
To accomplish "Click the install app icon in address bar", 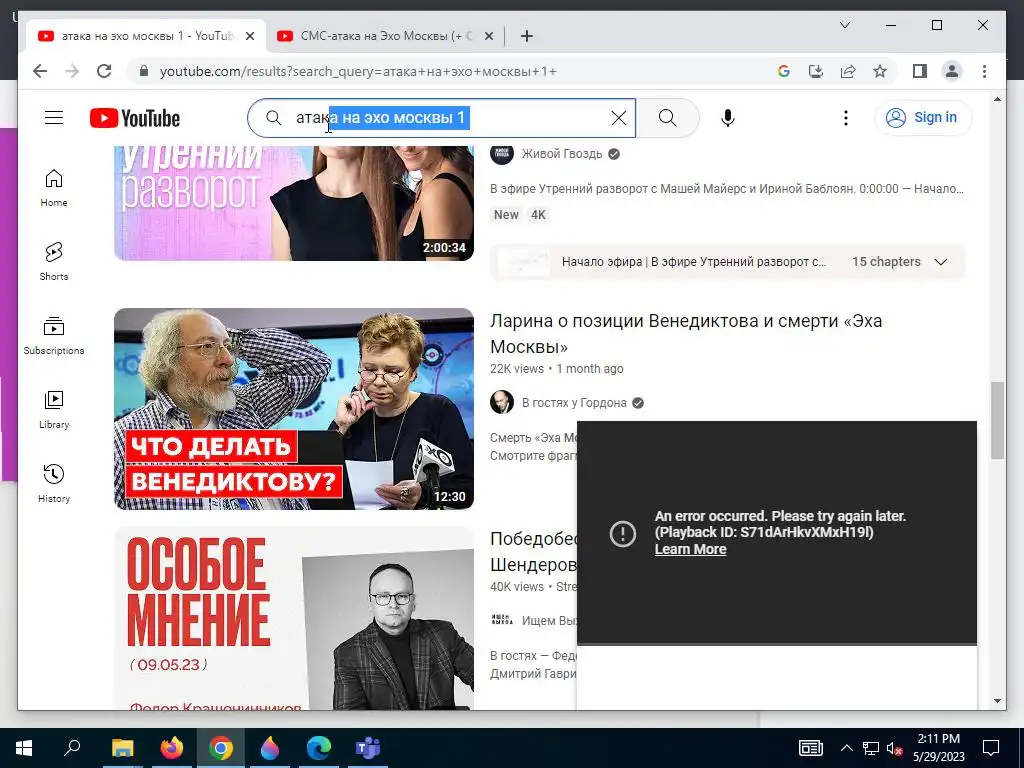I will (x=816, y=71).
